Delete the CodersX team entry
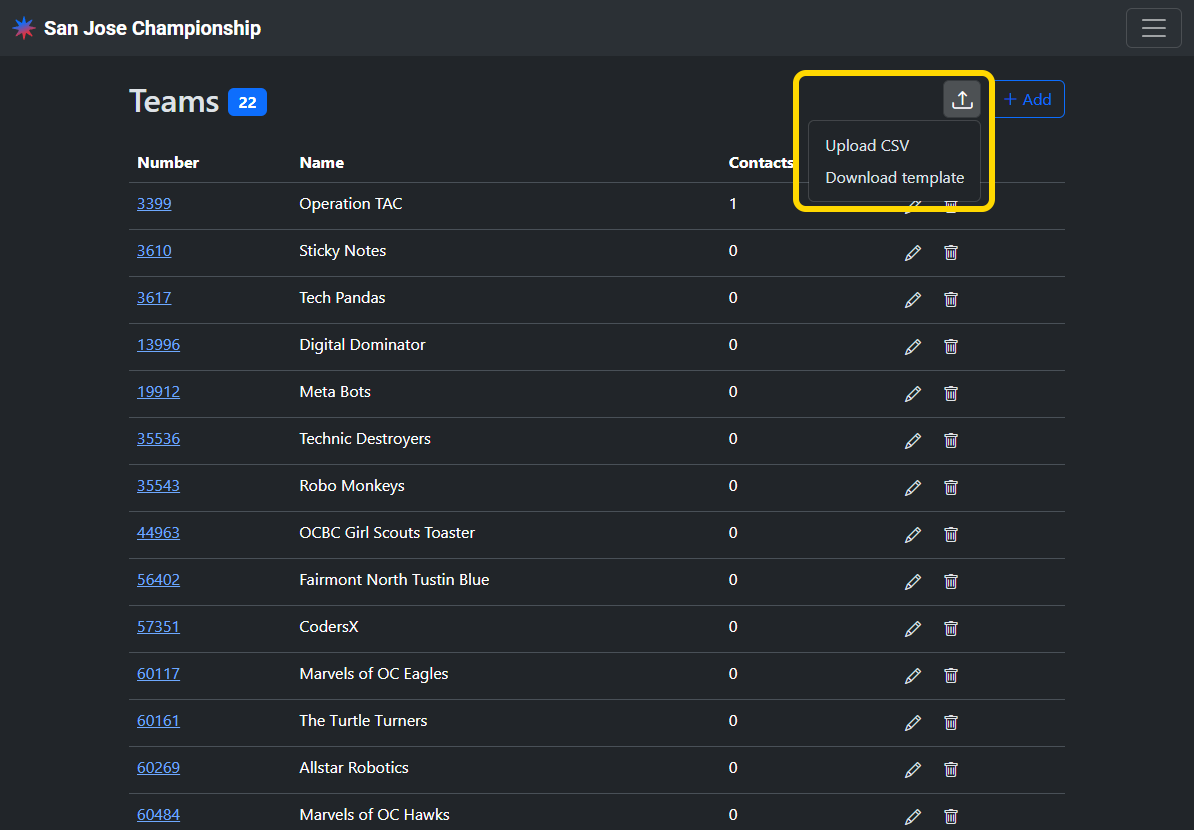 coord(951,629)
